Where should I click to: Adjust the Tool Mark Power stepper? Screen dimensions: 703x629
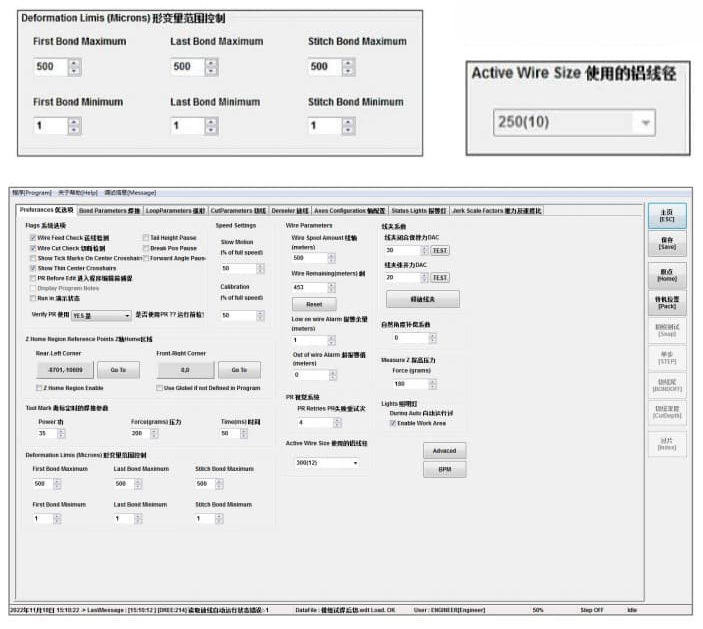(x=61, y=434)
